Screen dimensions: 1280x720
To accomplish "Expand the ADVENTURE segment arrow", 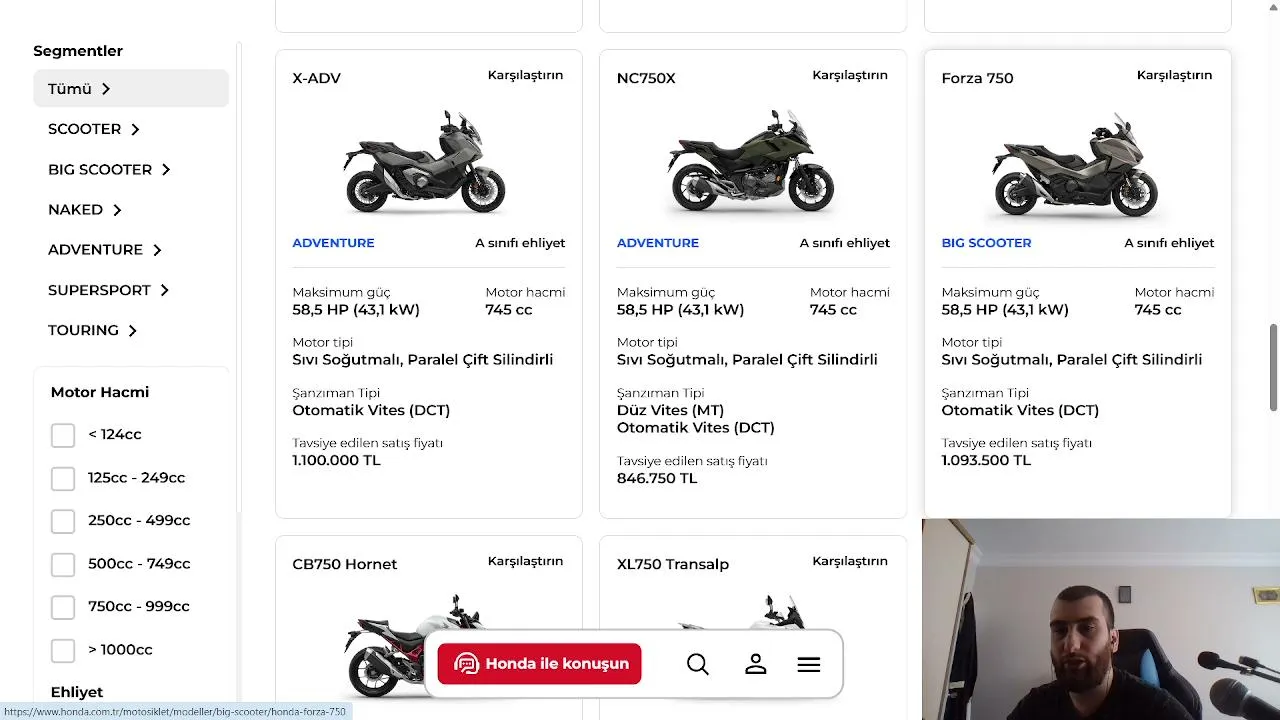I will coord(157,250).
